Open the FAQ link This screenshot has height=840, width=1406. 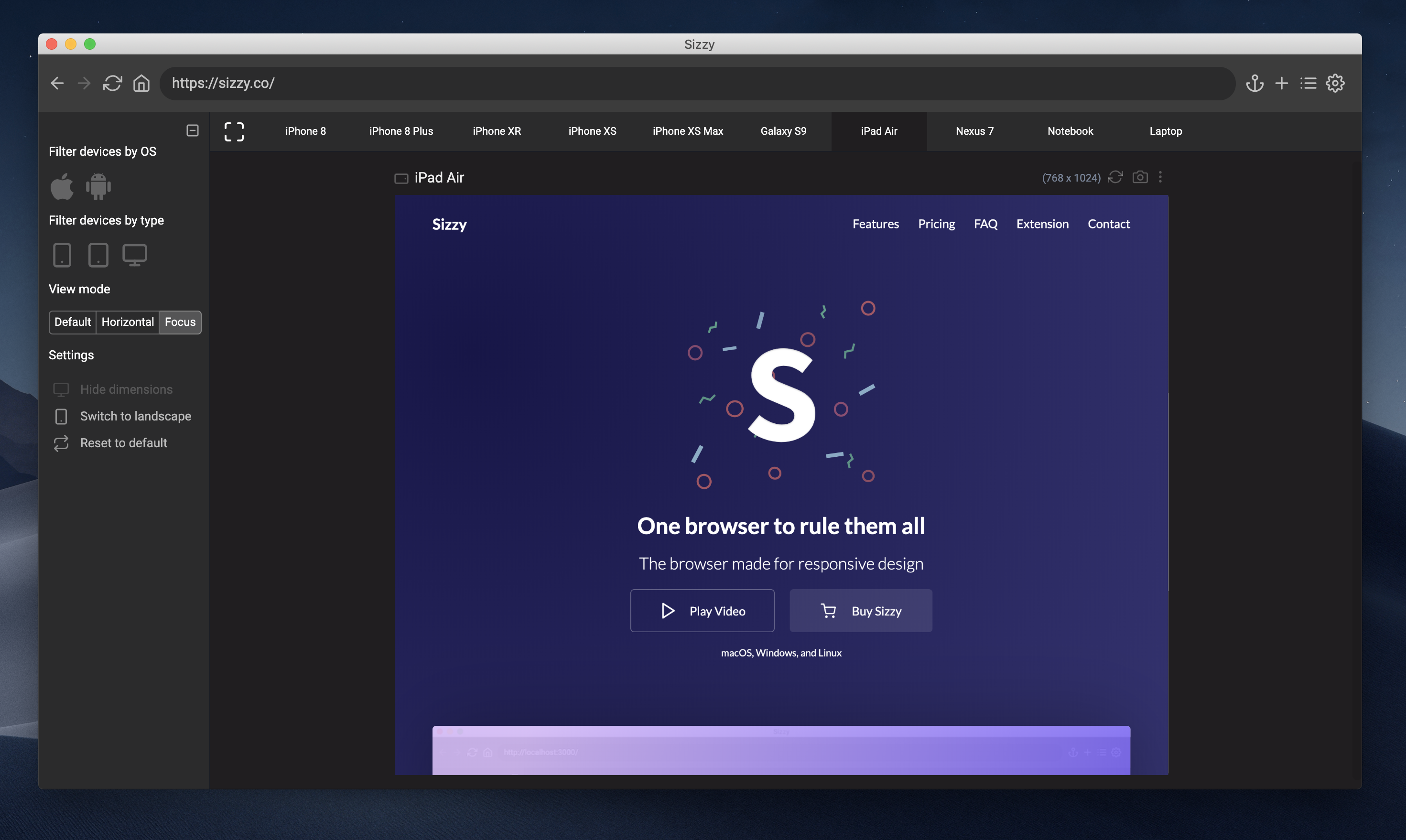pos(986,224)
